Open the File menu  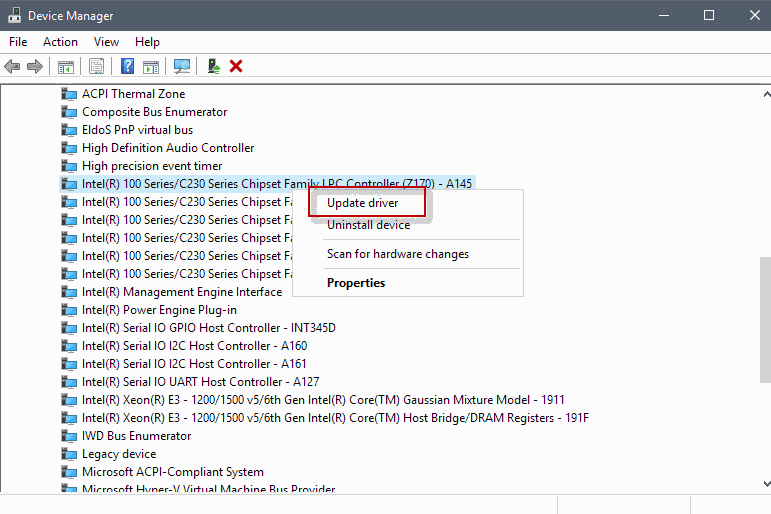pos(18,42)
